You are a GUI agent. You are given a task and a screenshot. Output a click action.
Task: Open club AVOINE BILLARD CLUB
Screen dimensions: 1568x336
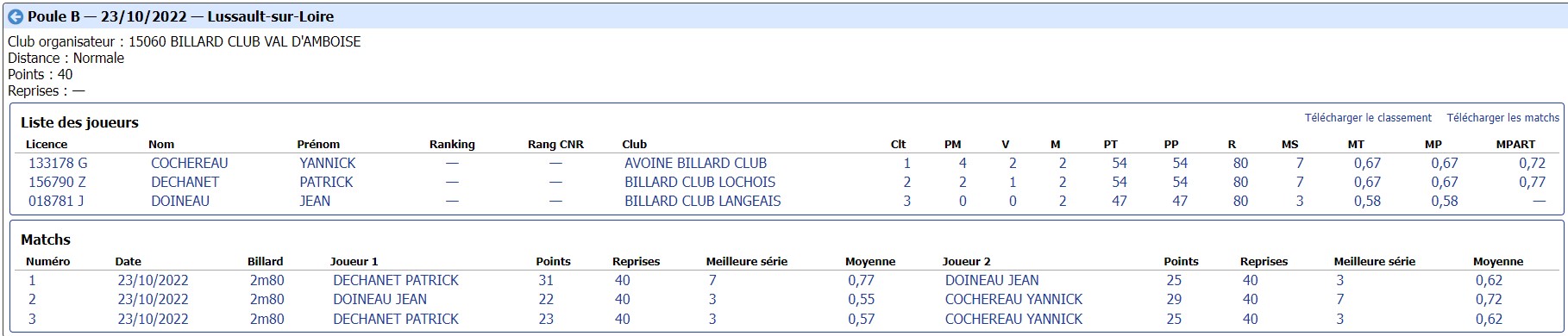coord(695,163)
